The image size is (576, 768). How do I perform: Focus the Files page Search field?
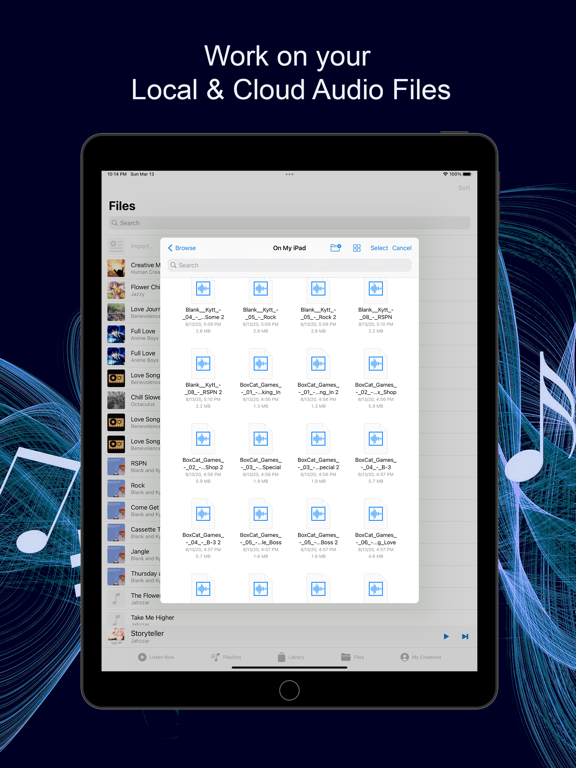(289, 223)
